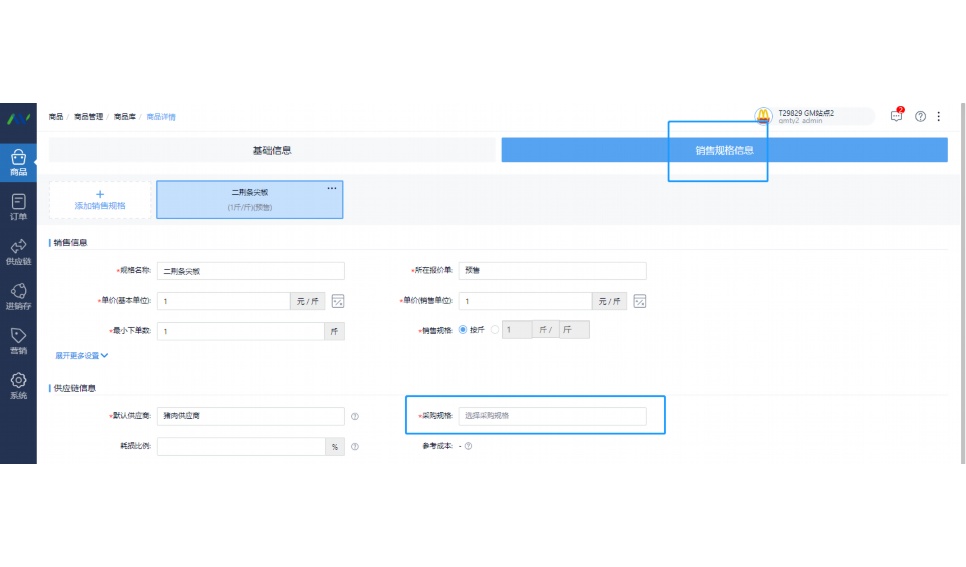Select the 按斤 radio button

463,330
